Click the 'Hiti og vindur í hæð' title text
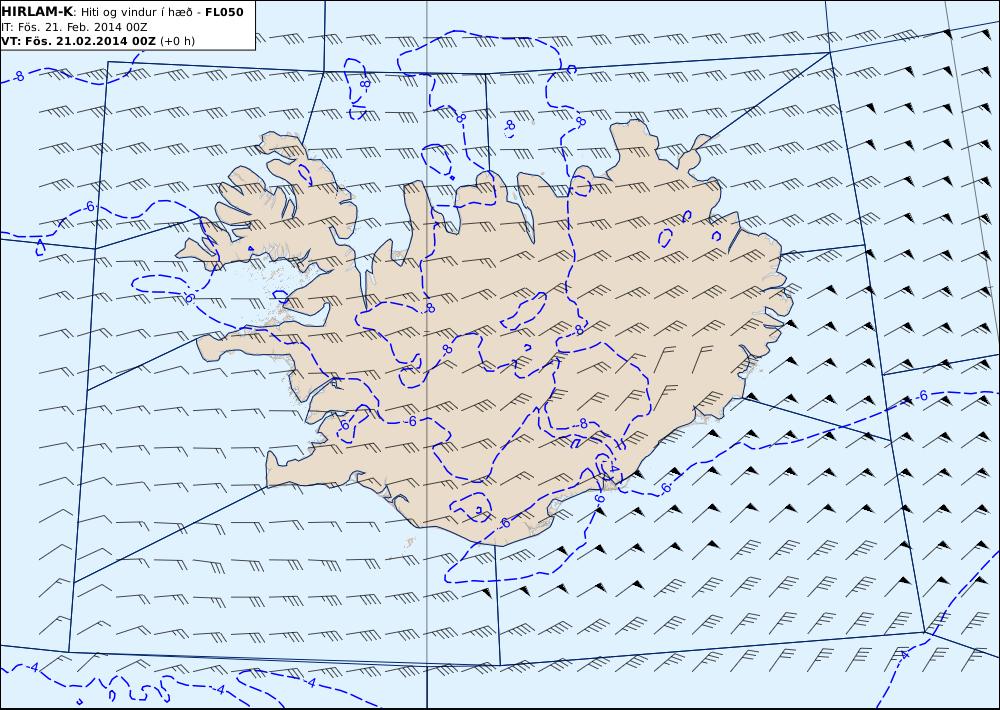 (136, 12)
